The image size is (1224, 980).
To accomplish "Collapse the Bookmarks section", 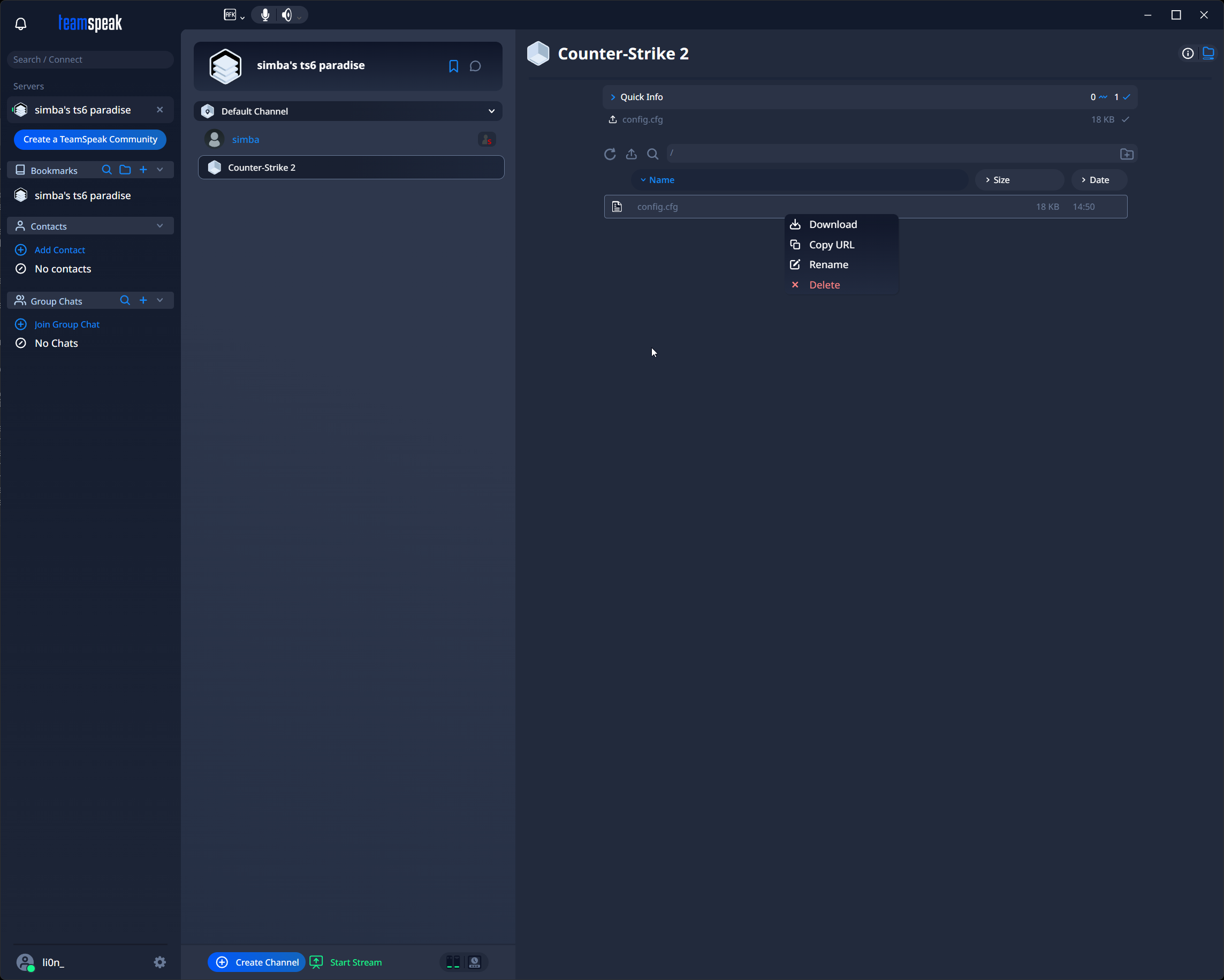I will pos(160,170).
